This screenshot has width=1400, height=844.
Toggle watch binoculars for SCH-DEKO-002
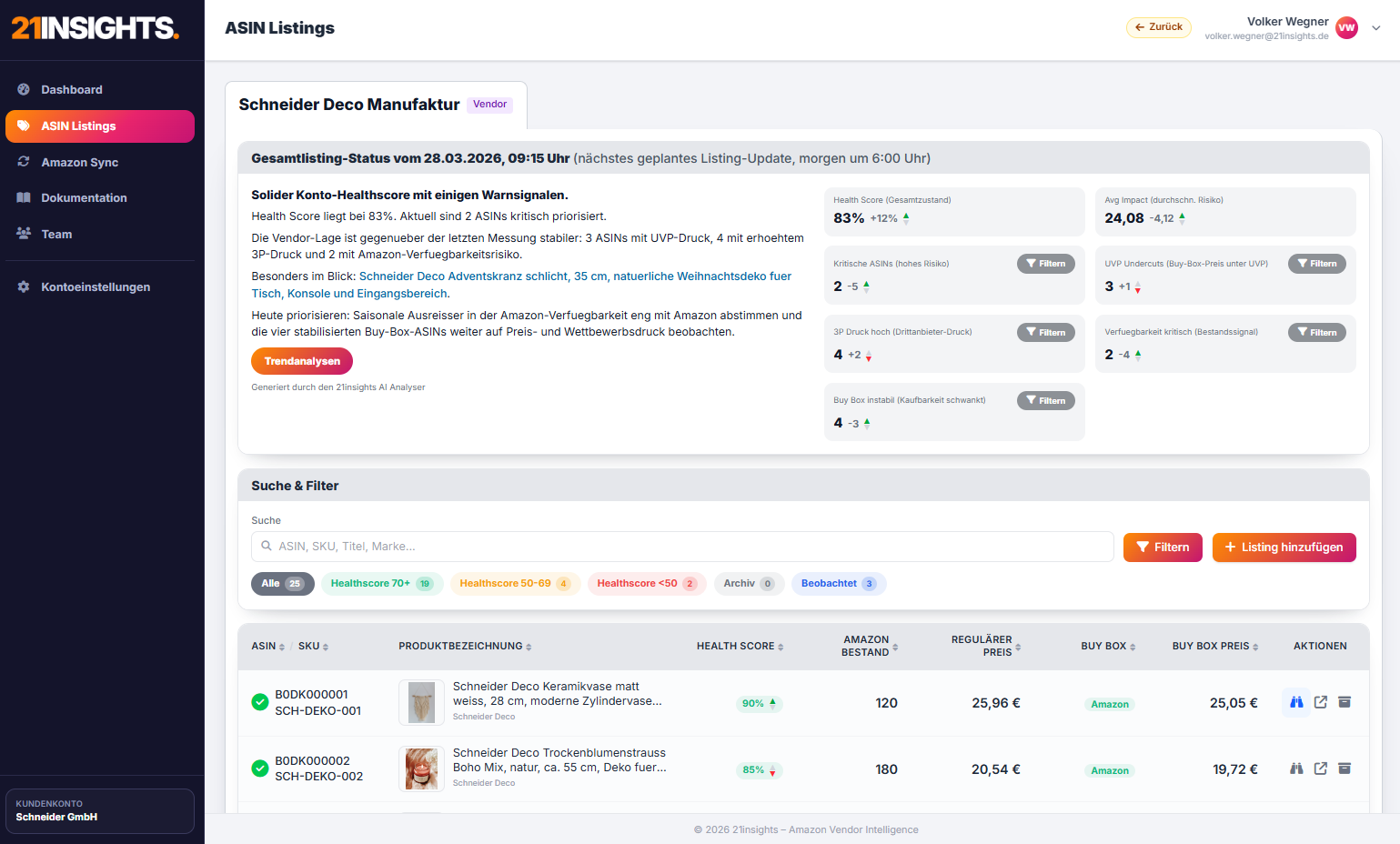(x=1296, y=769)
